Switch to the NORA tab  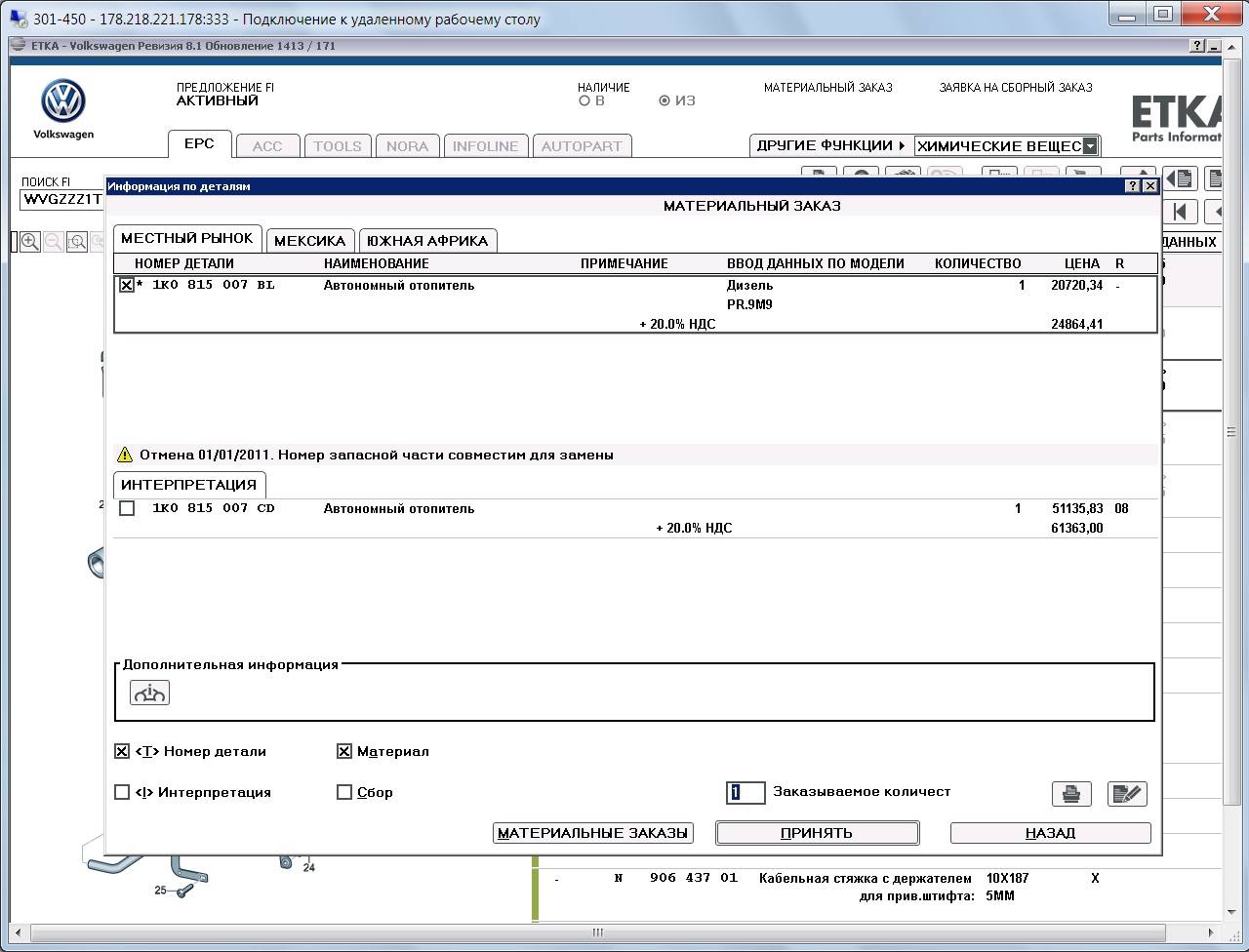click(407, 146)
